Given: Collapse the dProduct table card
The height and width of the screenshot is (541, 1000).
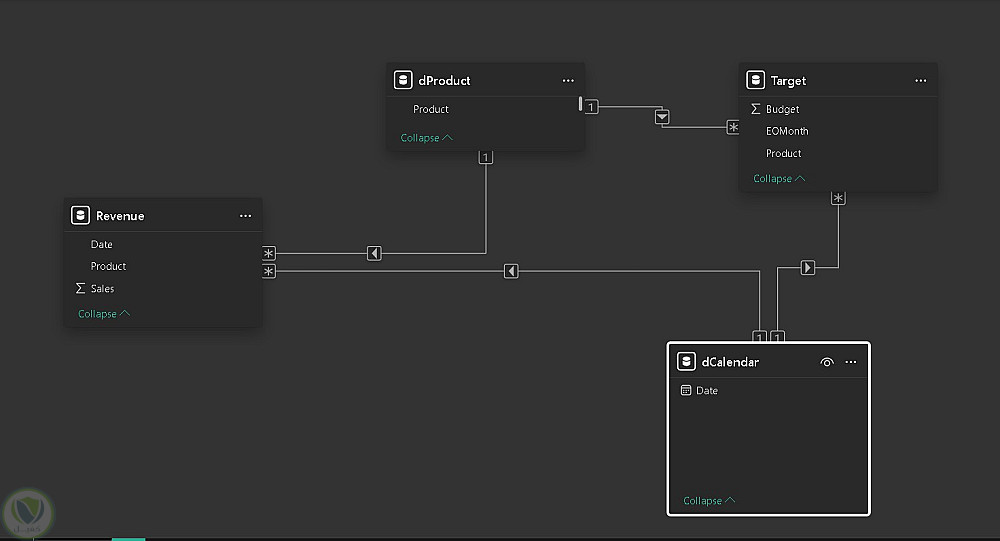Looking at the screenshot, I should 426,138.
